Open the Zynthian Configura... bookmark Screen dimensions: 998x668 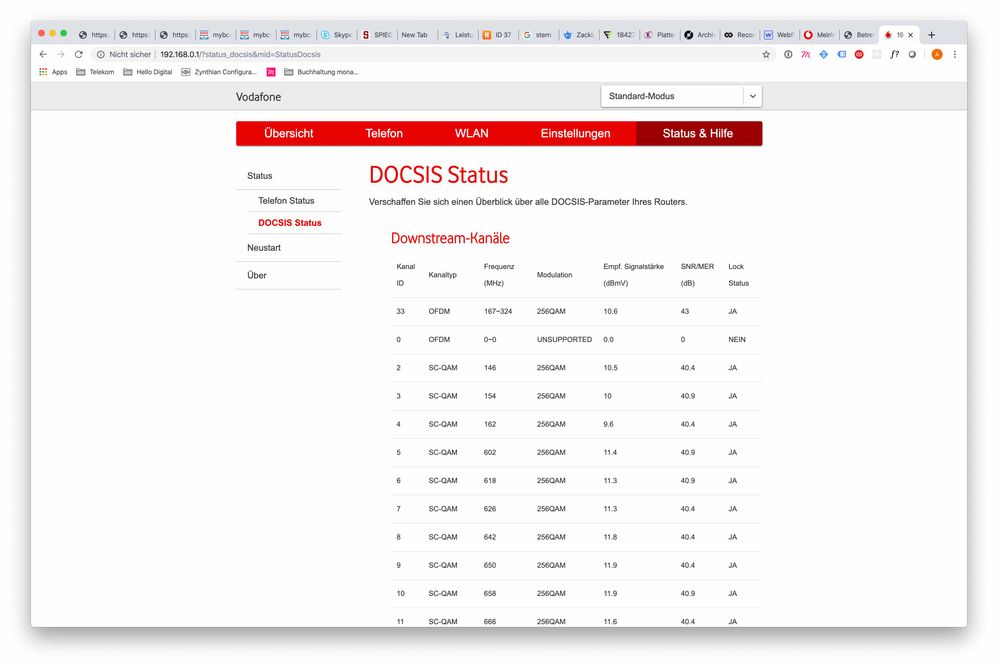point(218,72)
